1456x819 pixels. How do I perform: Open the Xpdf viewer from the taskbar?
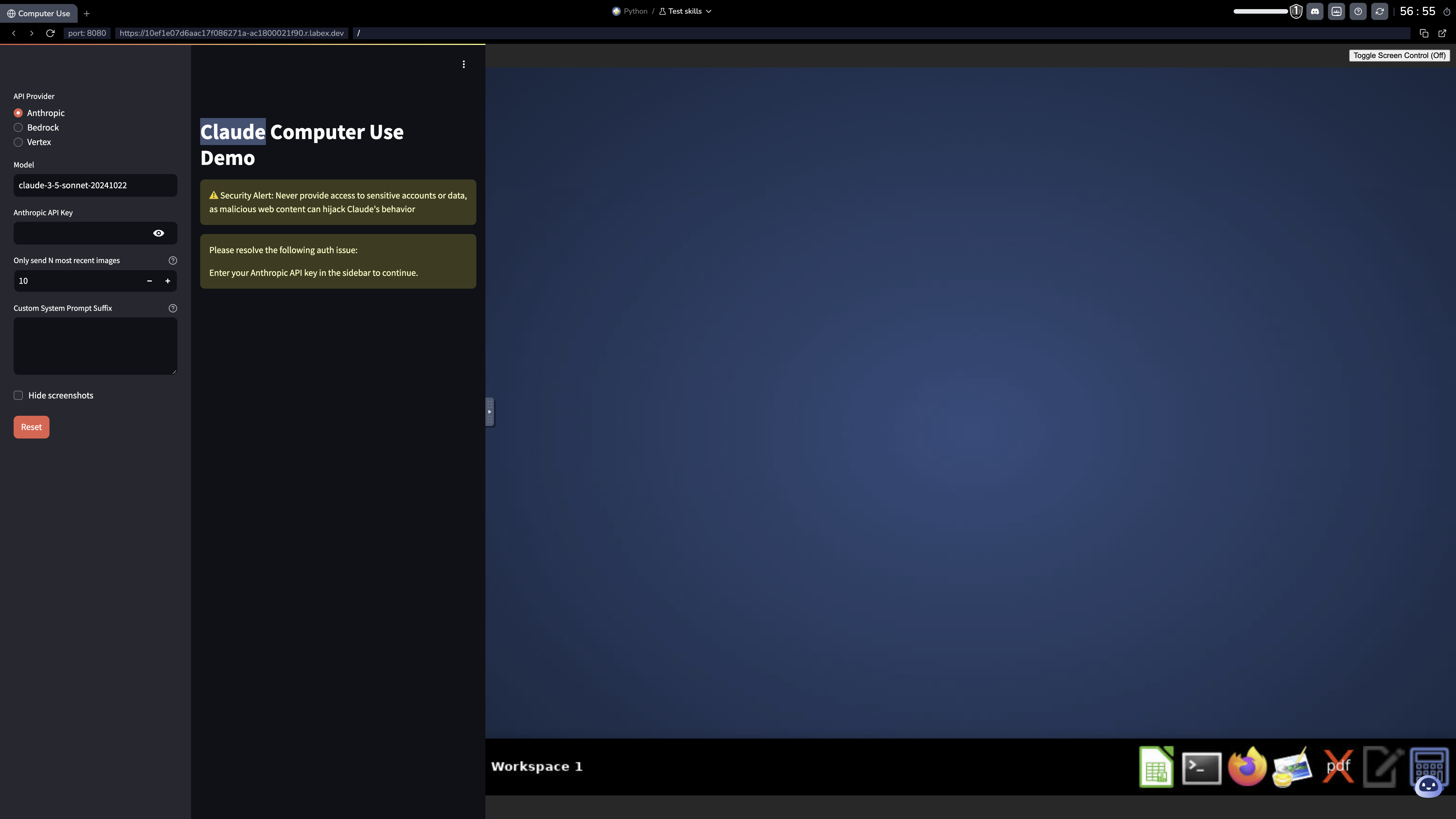[x=1338, y=766]
